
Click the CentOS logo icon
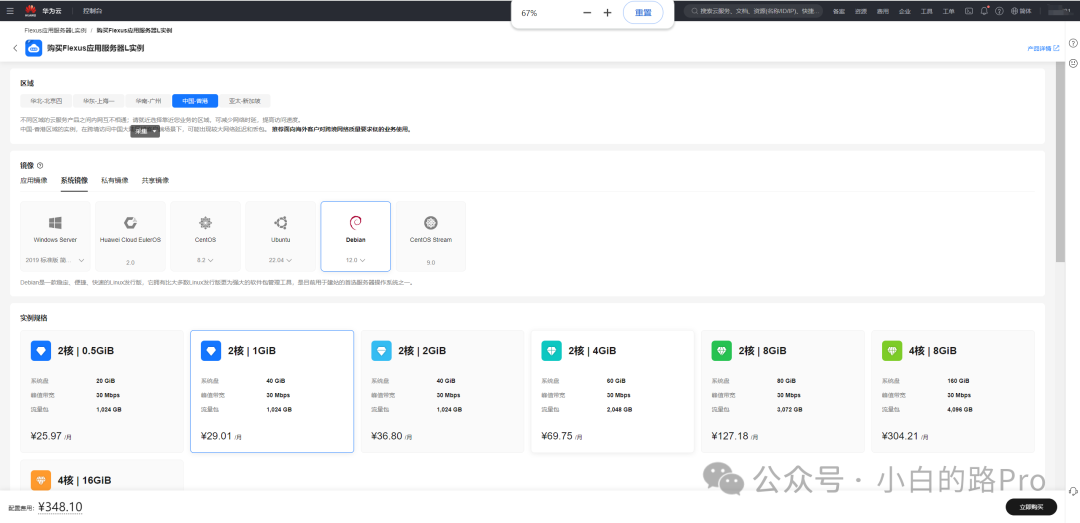205,223
